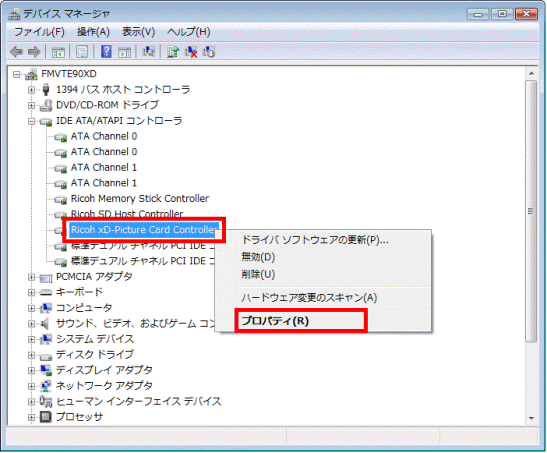Expand the サウンド、ビデオ、およびゲーム node

[31, 324]
